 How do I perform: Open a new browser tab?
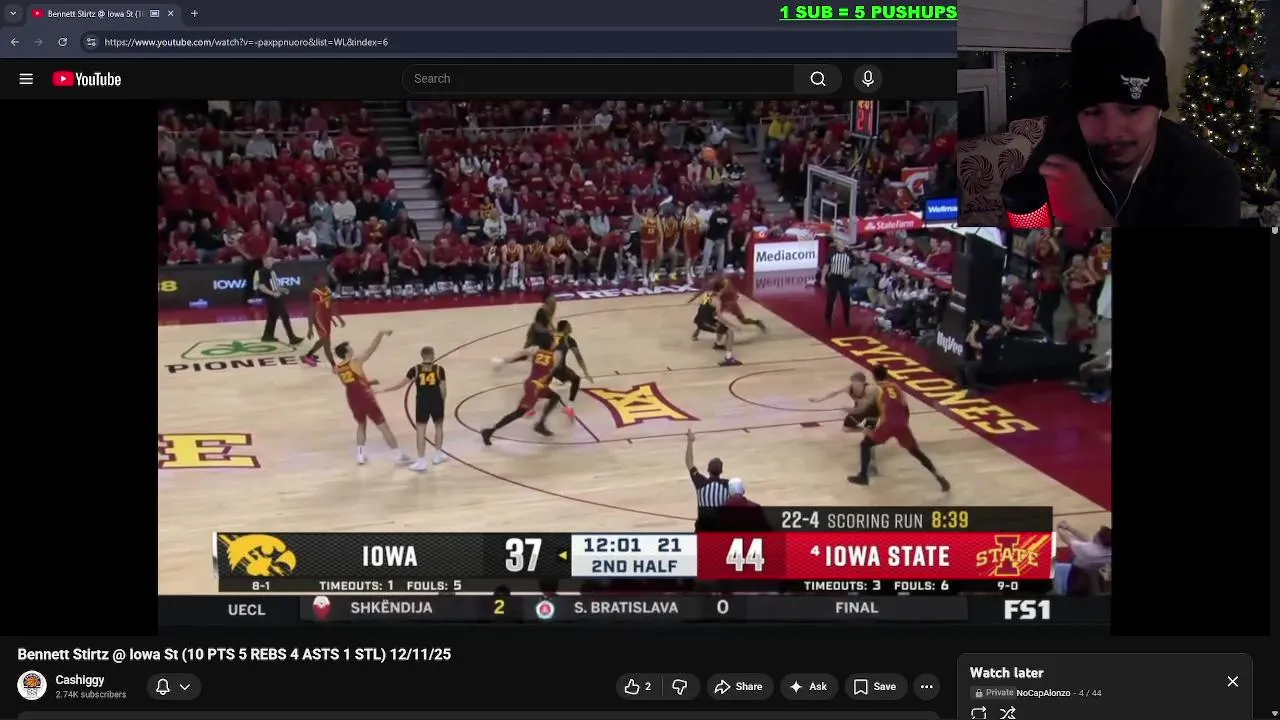coord(194,13)
